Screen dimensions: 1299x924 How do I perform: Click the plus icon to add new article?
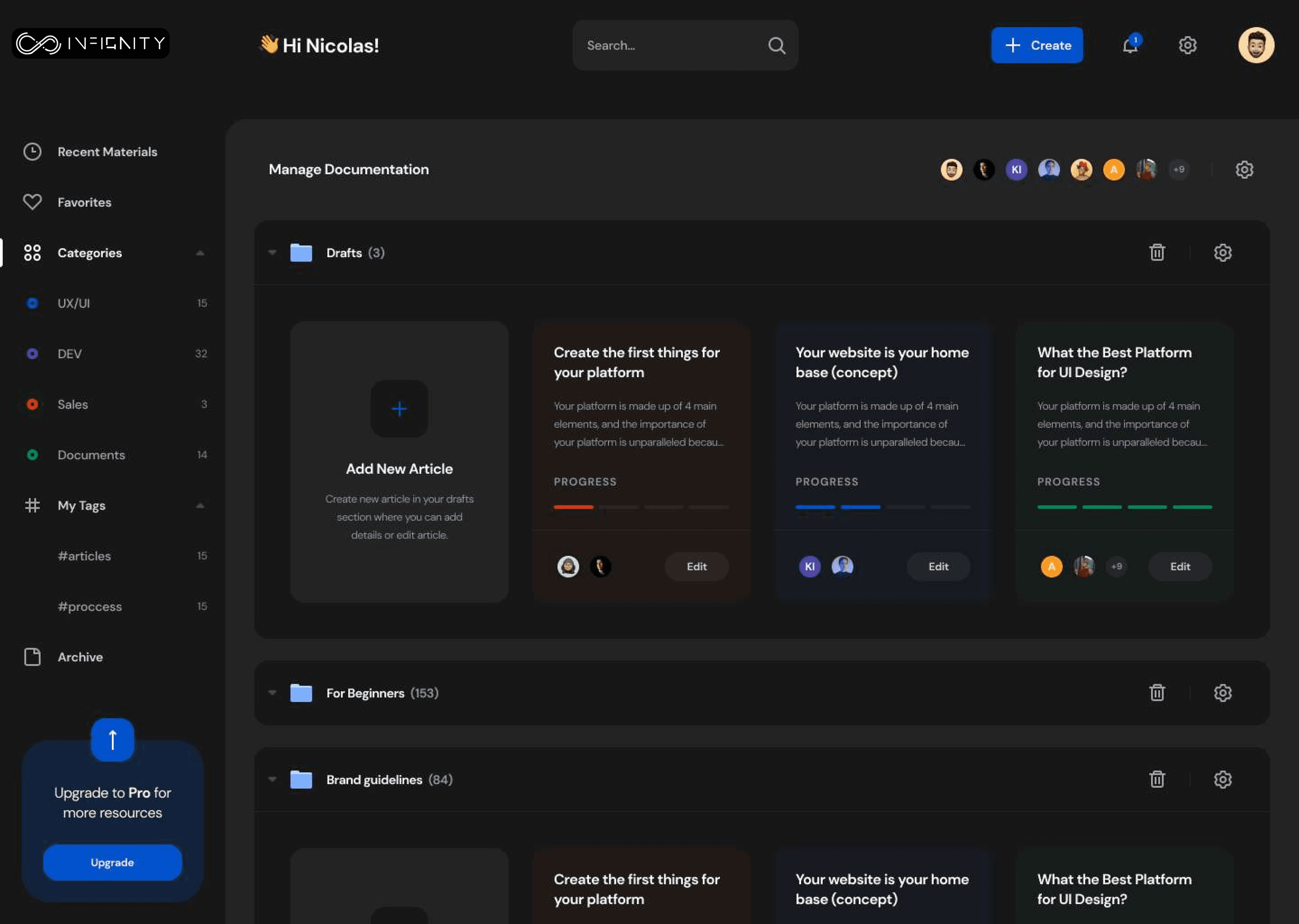[399, 409]
